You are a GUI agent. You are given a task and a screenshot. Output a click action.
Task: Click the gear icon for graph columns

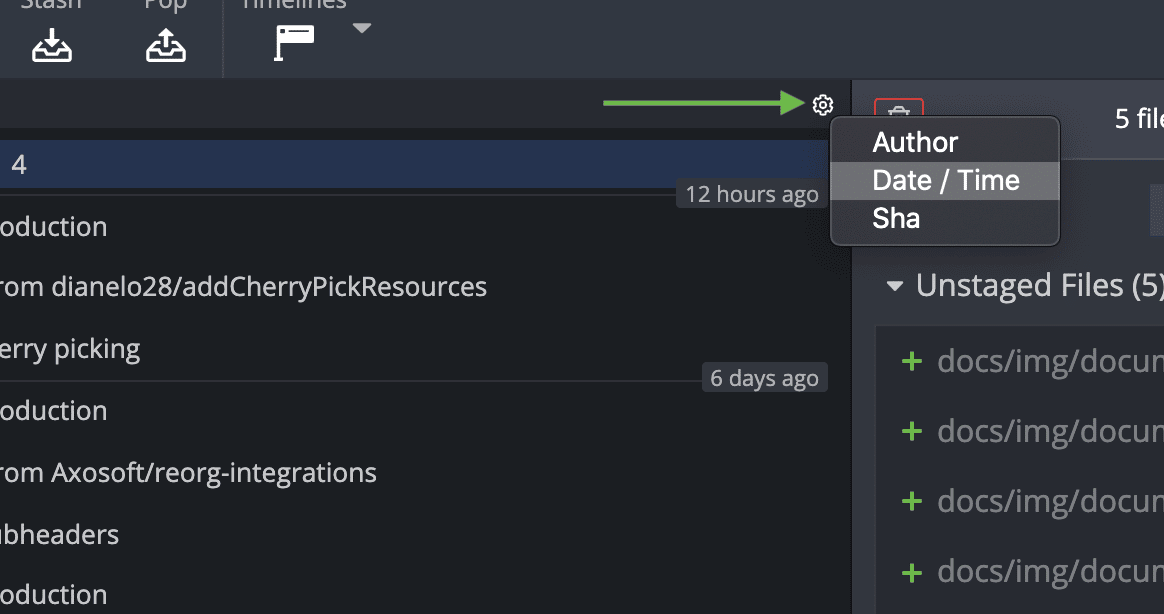(x=822, y=105)
